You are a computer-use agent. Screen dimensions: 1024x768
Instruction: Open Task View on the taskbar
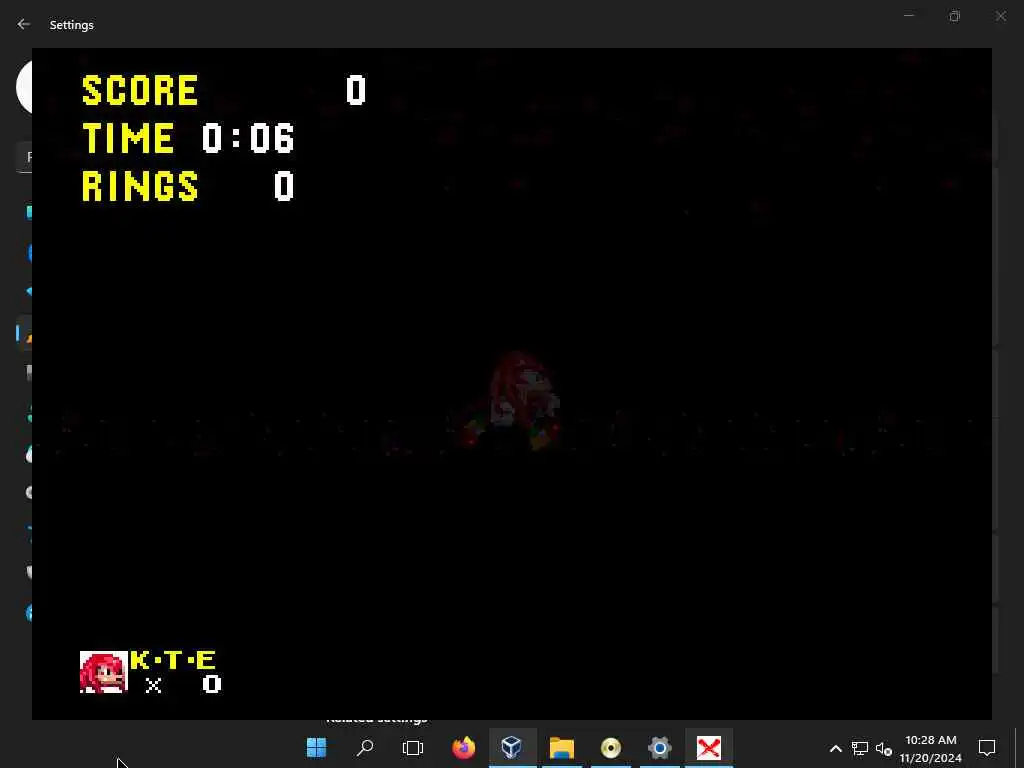413,747
